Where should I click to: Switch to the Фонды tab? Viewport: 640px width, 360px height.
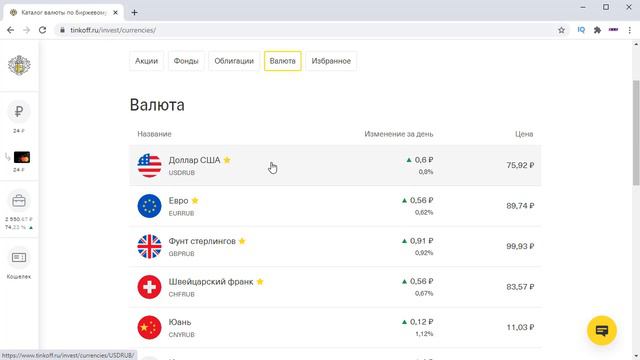pyautogui.click(x=186, y=61)
